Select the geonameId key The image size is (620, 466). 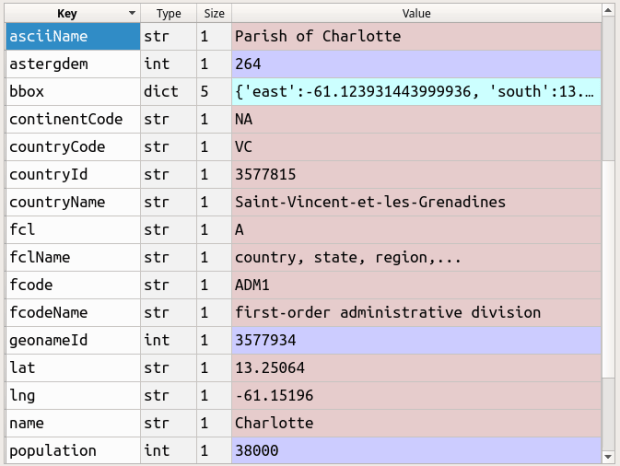73,340
